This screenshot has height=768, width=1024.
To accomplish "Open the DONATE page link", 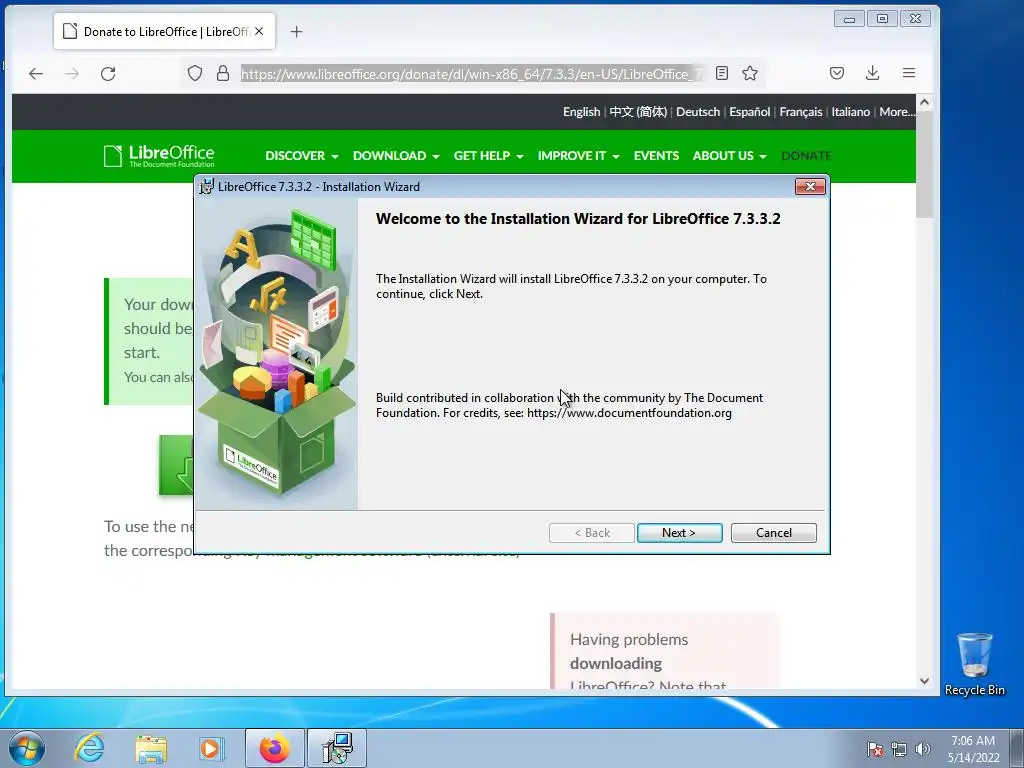I will [x=807, y=155].
